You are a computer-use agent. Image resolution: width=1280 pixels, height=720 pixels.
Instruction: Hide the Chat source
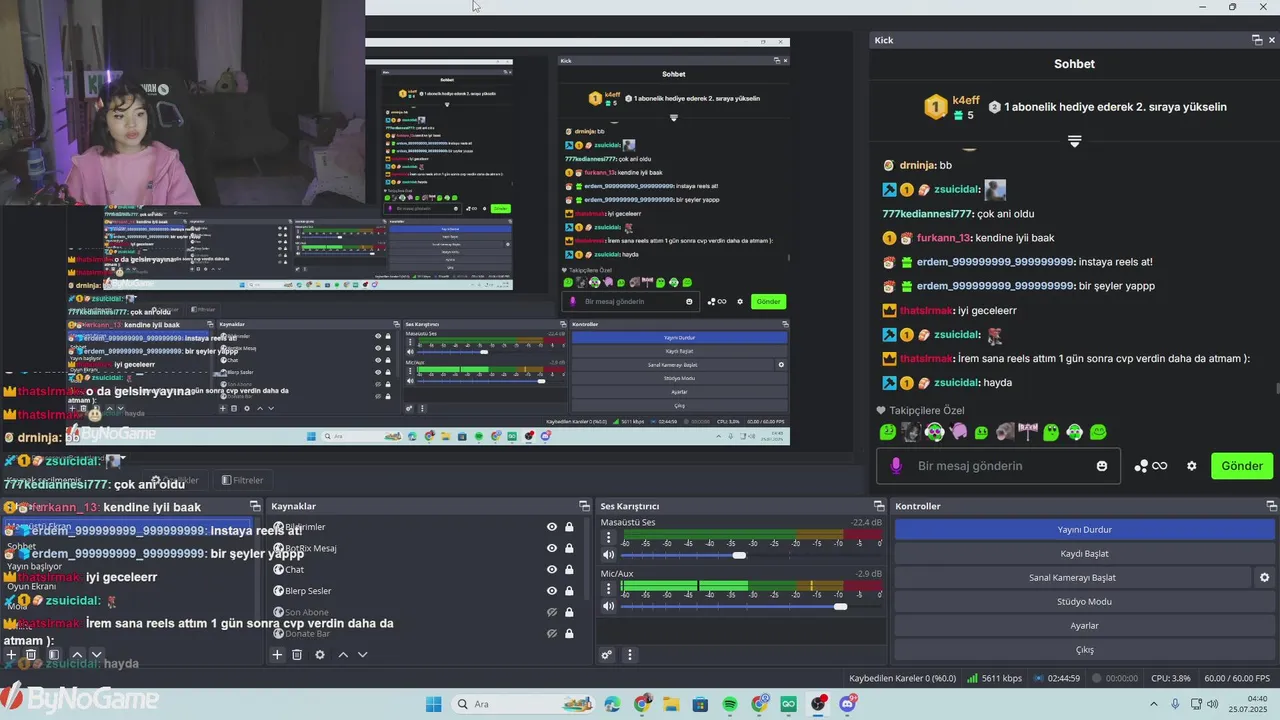pos(552,570)
